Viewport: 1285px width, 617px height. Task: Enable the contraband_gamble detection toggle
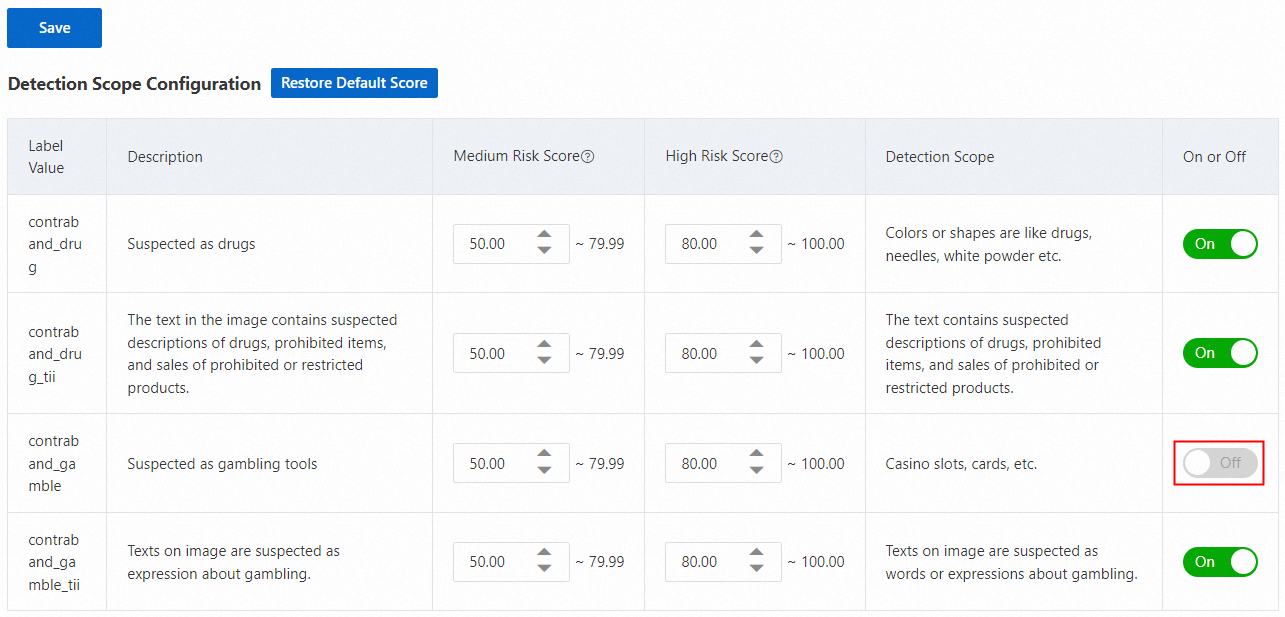1219,463
